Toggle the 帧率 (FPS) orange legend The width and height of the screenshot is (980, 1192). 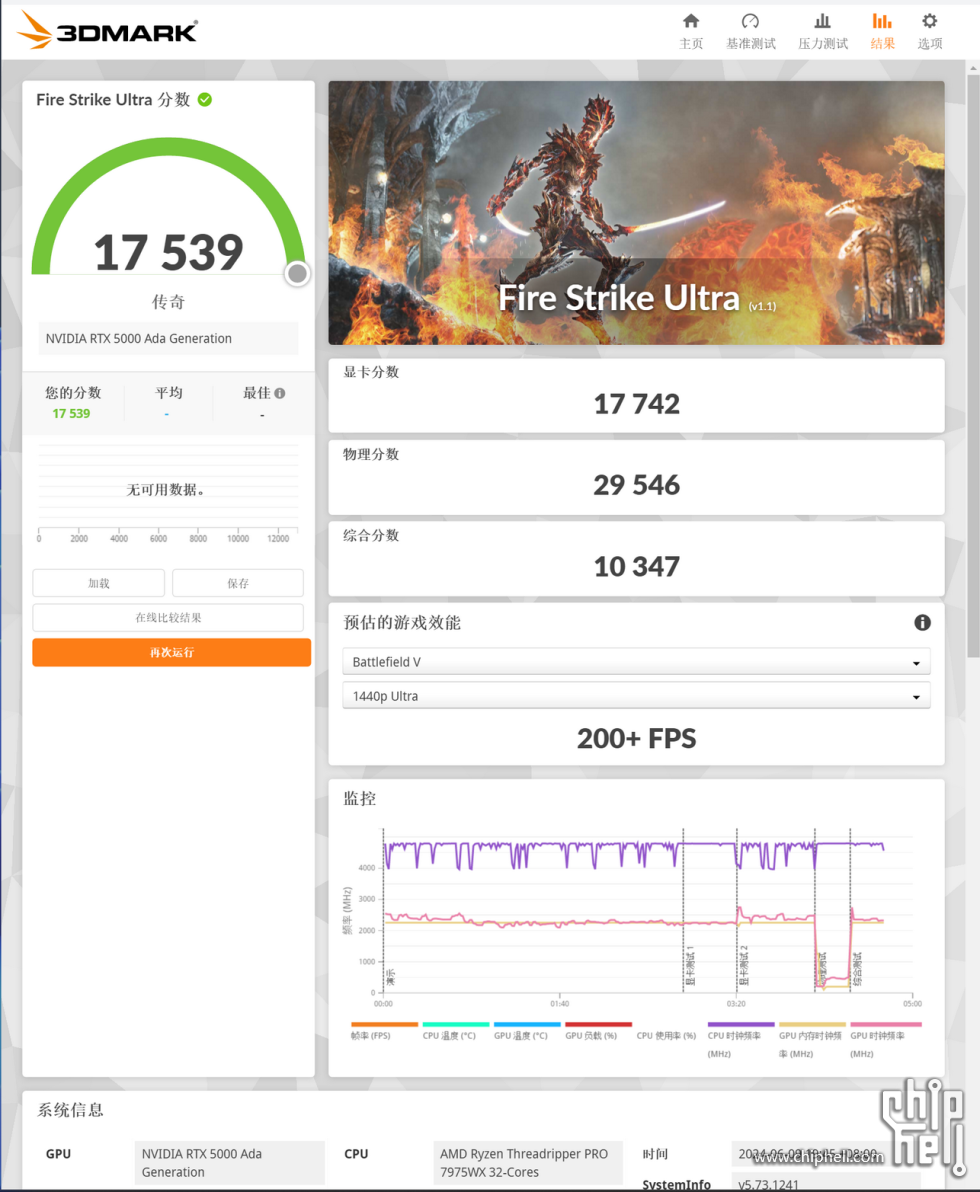pos(384,1031)
